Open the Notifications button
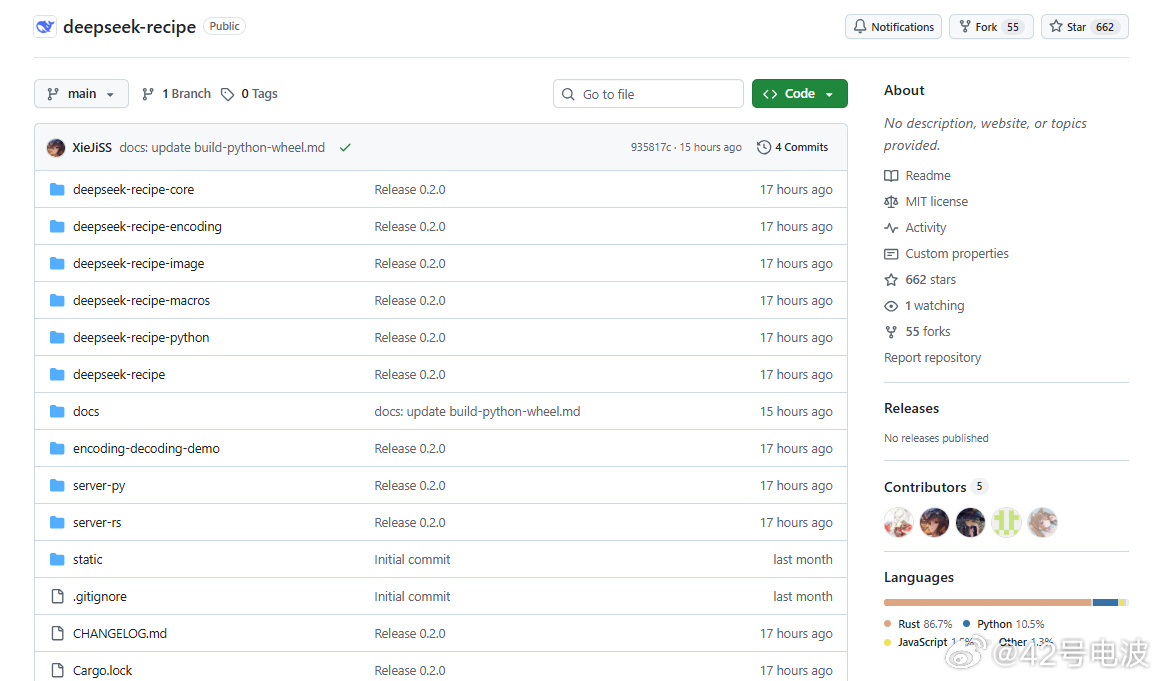The height and width of the screenshot is (681, 1160). [894, 27]
